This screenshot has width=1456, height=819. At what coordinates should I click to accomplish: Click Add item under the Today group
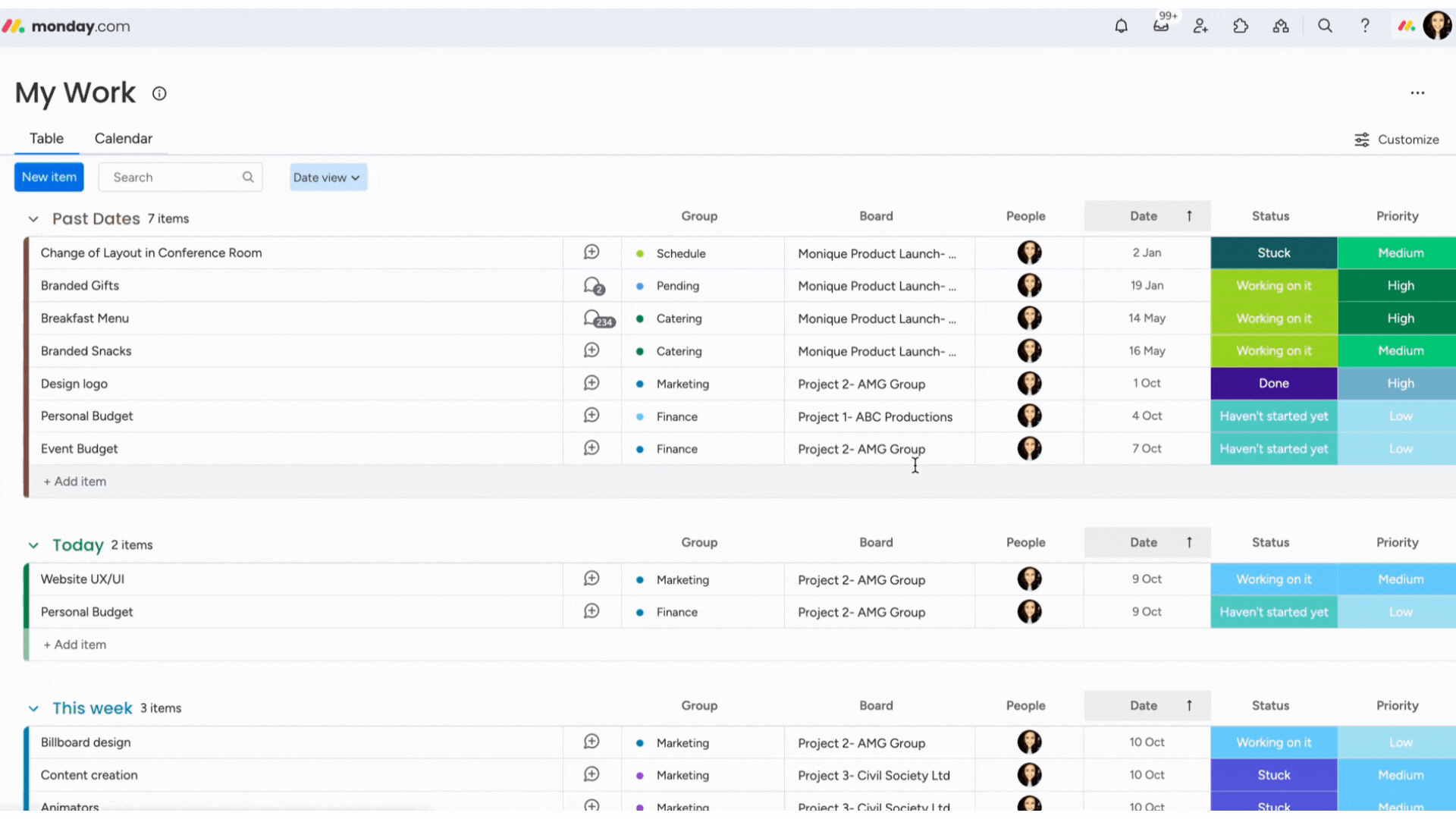(x=74, y=644)
